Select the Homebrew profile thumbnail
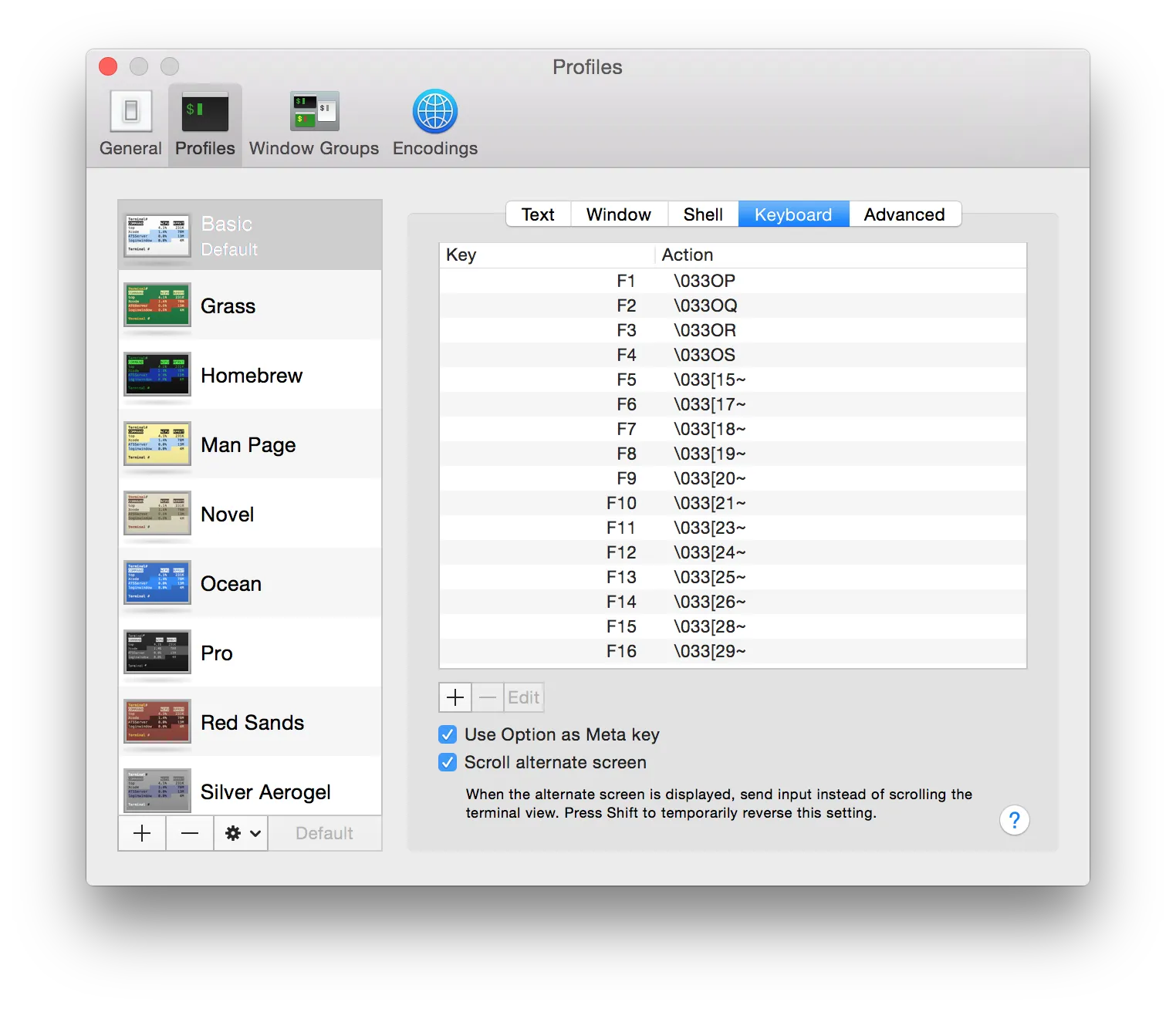1176x1009 pixels. pos(157,375)
